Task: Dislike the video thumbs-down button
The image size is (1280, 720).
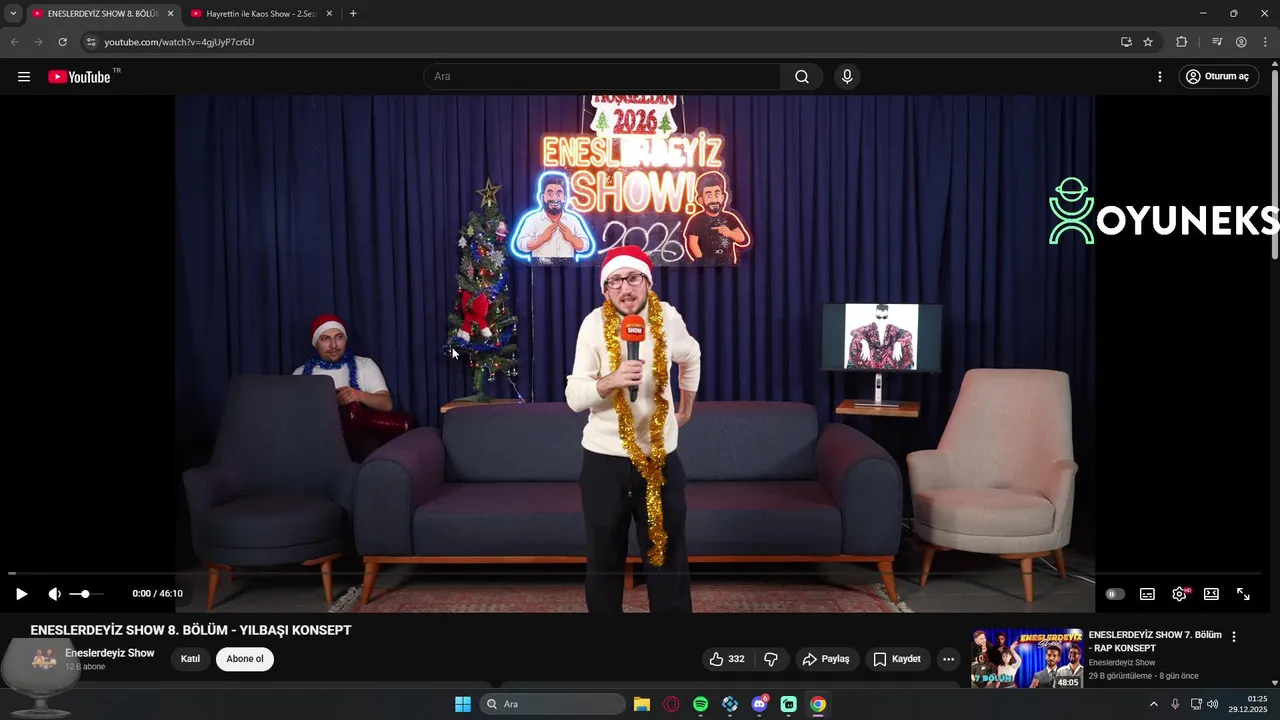Action: point(771,659)
